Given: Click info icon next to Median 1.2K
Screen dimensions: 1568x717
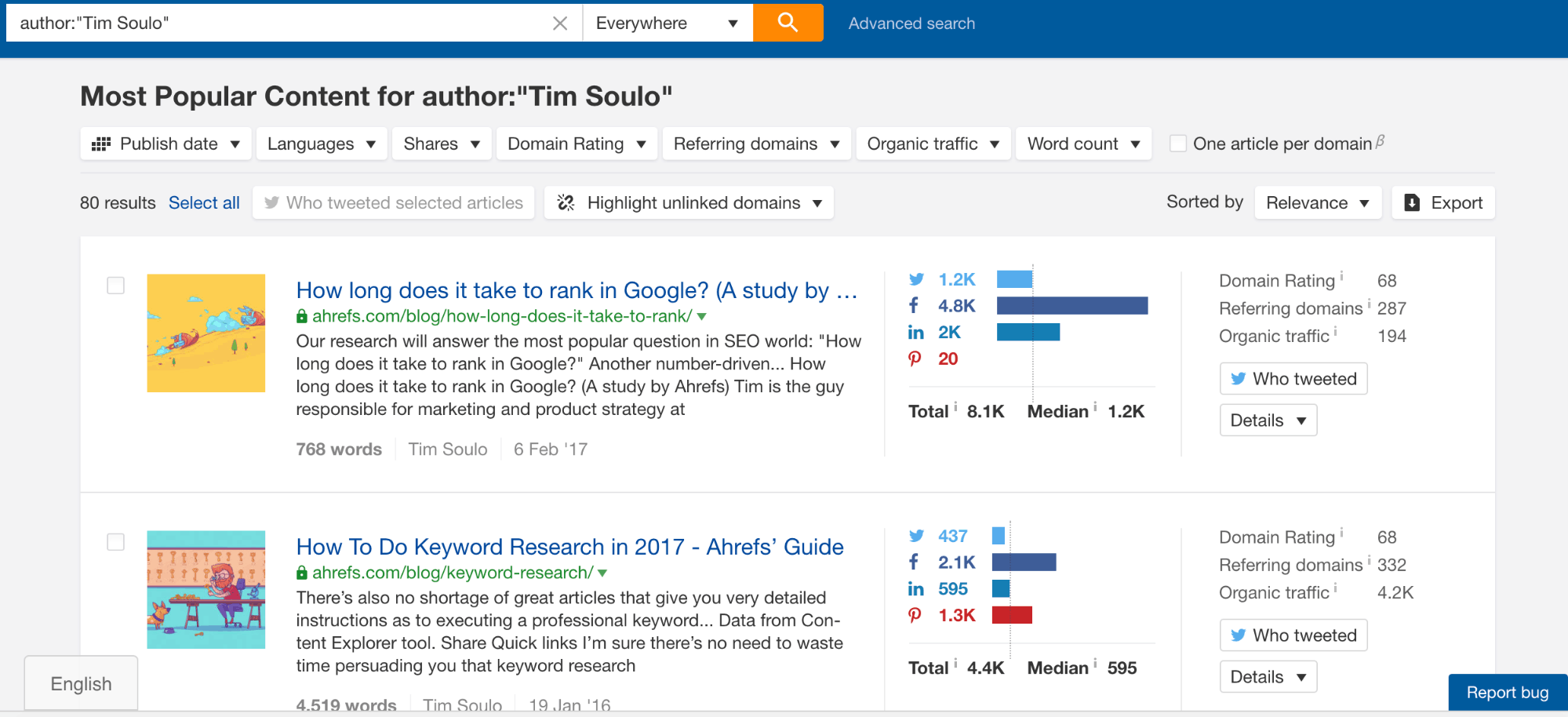Looking at the screenshot, I should point(1095,406).
